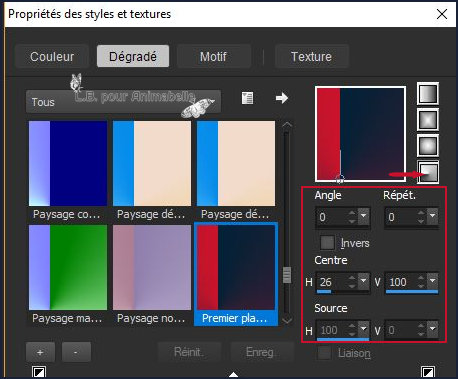The image size is (458, 379).
Task: Toggle the Liaison checkbox
Action: pyautogui.click(x=324, y=353)
